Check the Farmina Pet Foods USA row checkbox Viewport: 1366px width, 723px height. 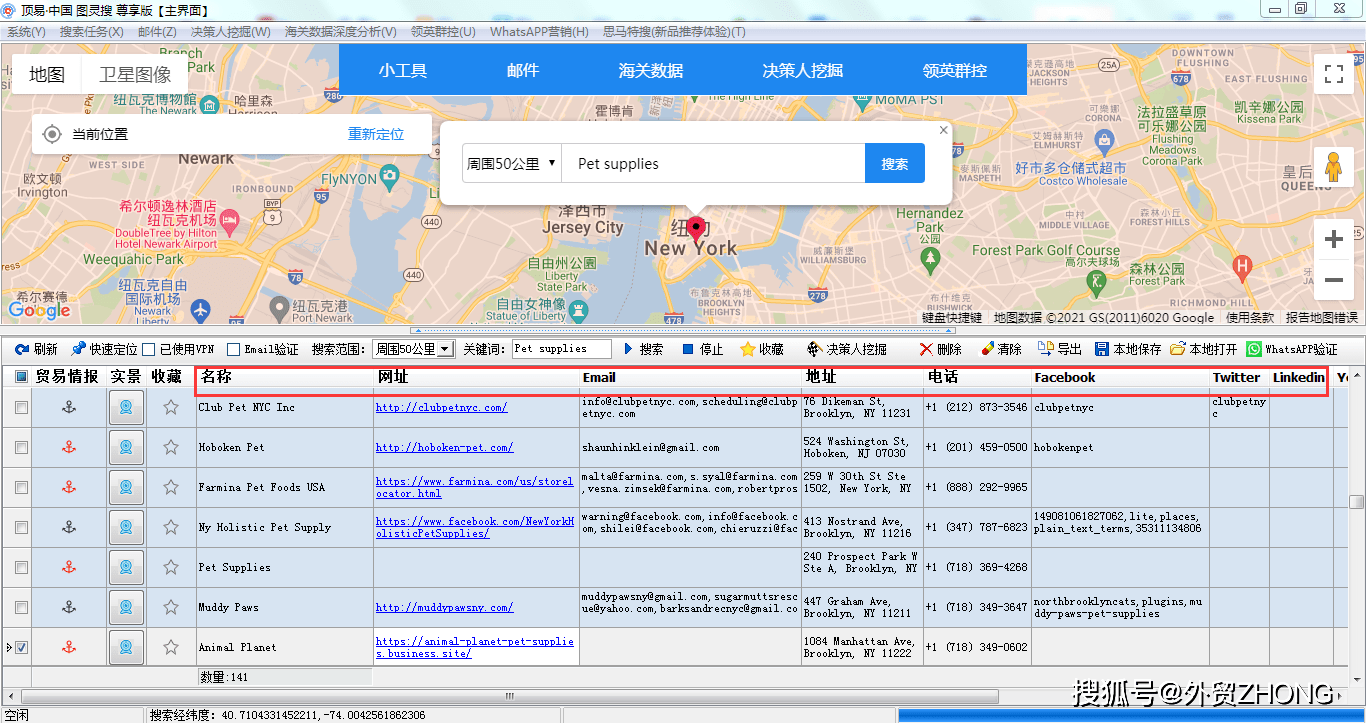coord(21,487)
